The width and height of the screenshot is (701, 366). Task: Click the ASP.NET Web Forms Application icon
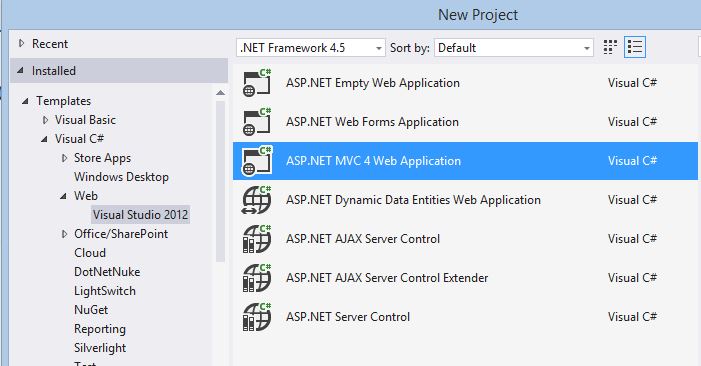[257, 122]
